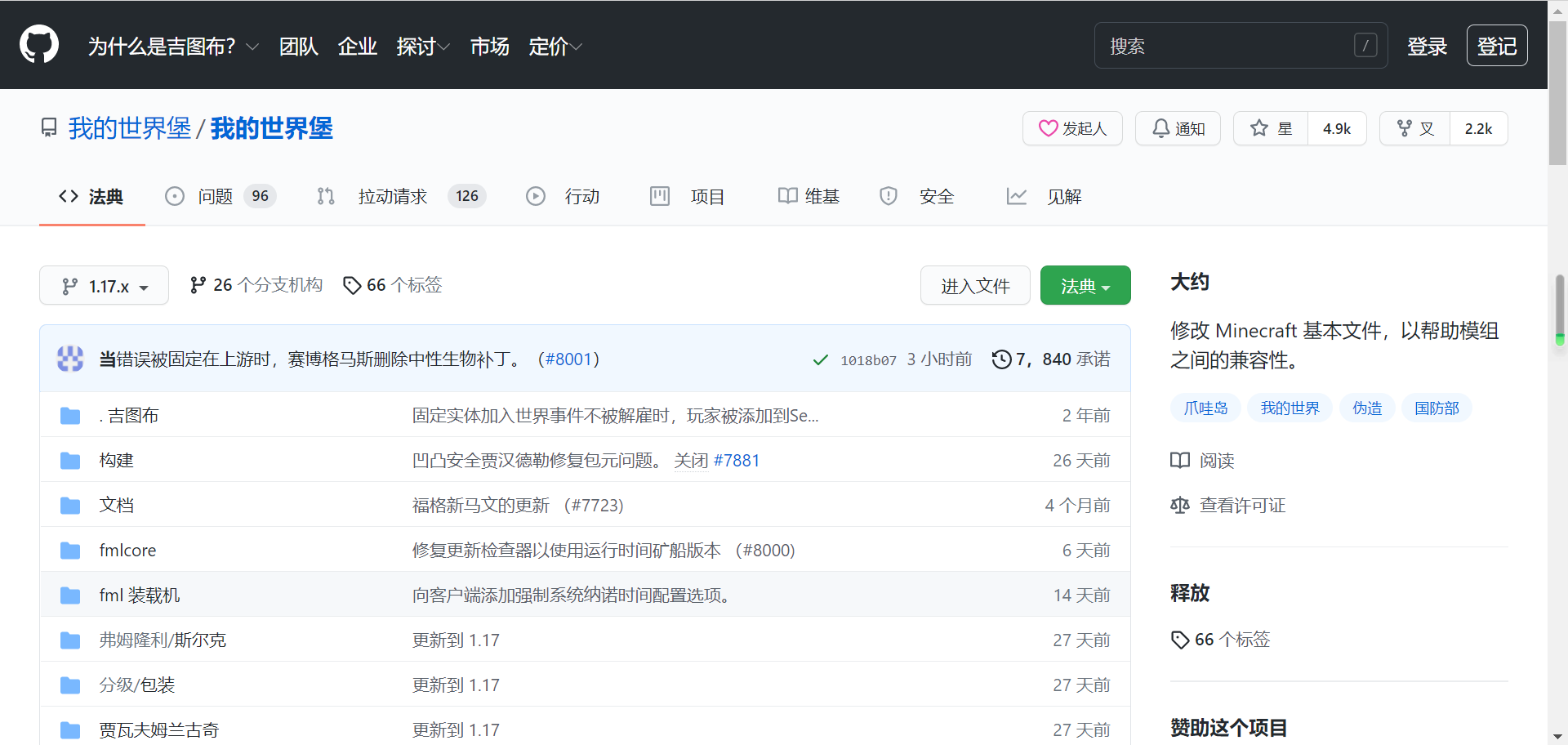Expand the 为什么是吉图布? menu
Image resolution: width=1568 pixels, height=745 pixels.
[x=173, y=47]
